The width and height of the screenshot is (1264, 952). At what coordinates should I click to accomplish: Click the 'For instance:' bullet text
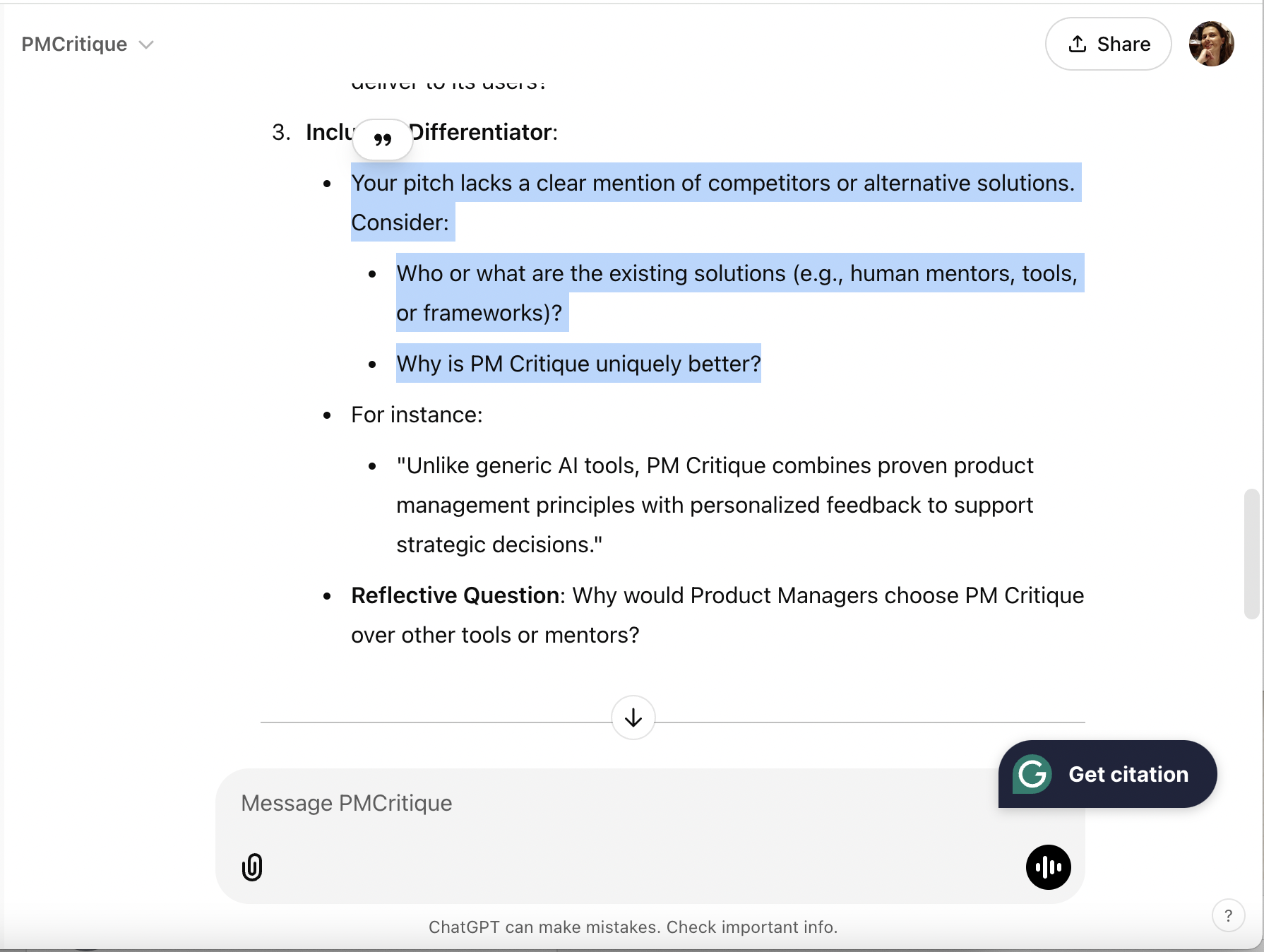(x=417, y=415)
